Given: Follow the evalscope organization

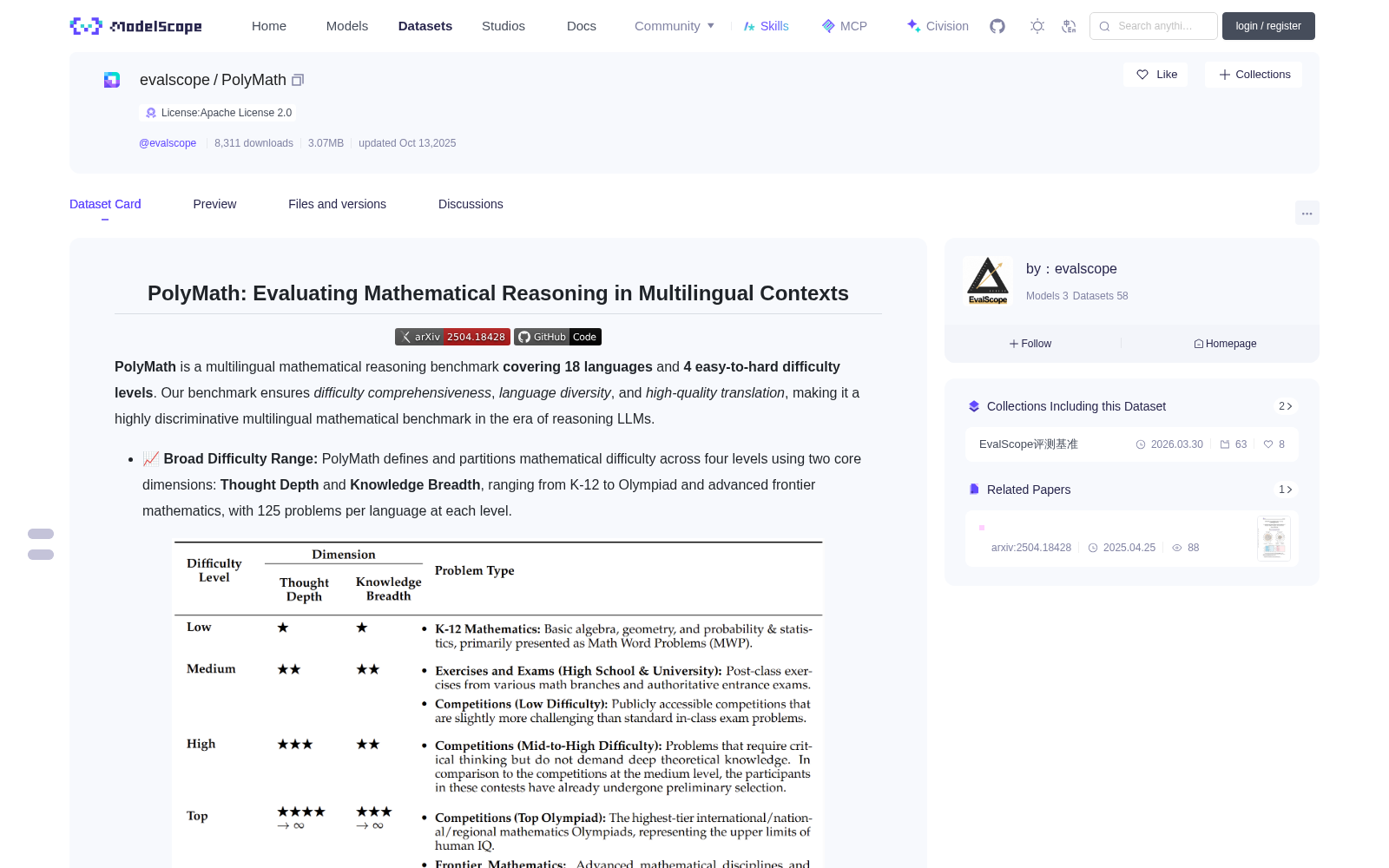Looking at the screenshot, I should (x=1030, y=344).
